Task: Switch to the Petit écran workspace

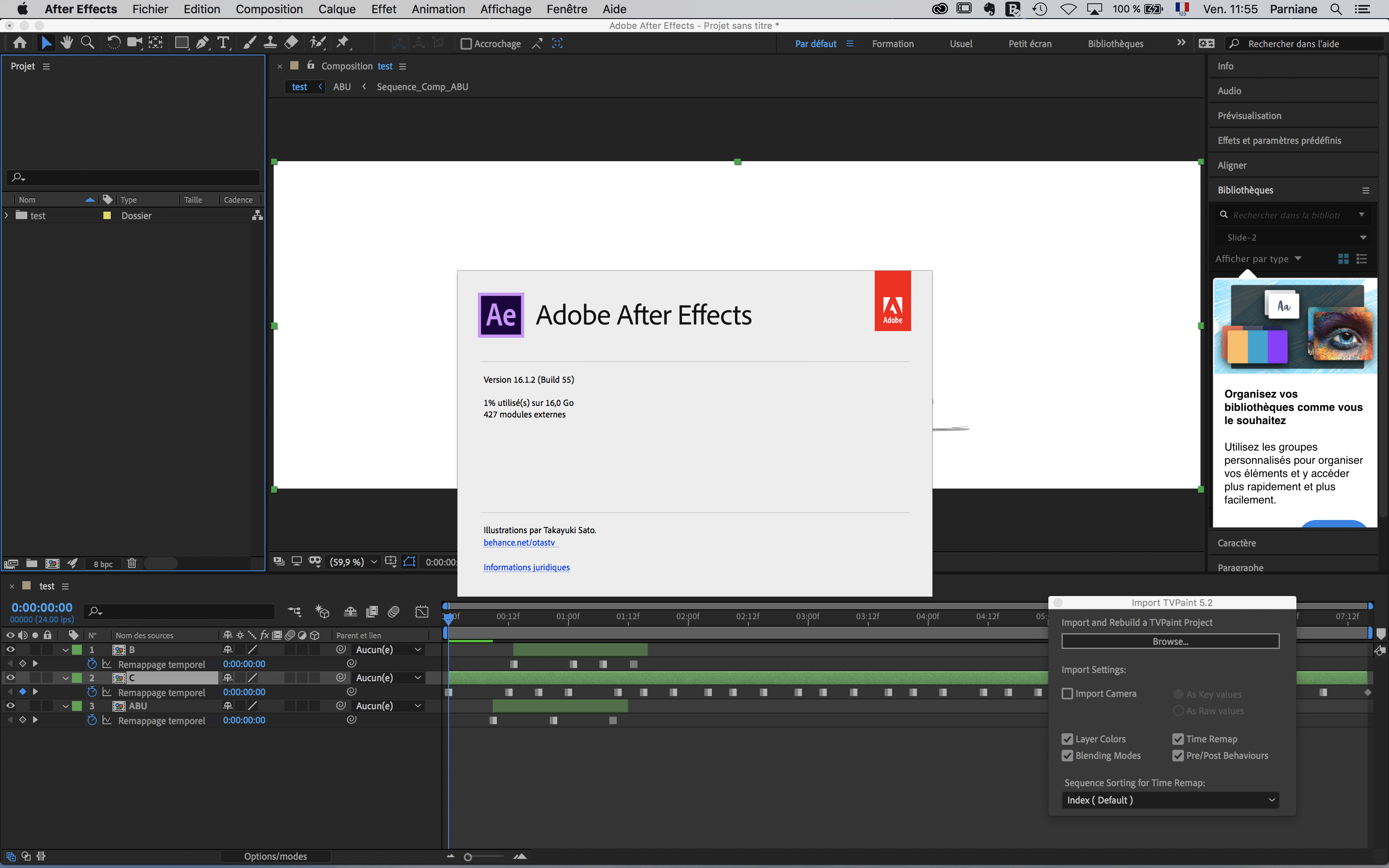Action: coord(1030,44)
